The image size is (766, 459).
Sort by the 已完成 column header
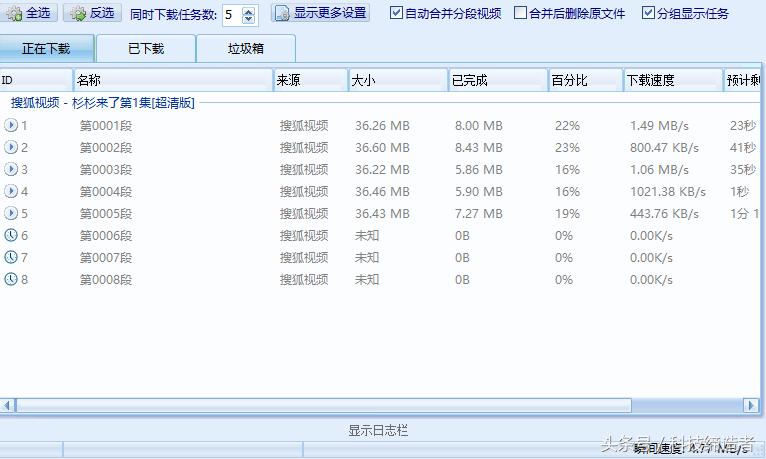498,80
